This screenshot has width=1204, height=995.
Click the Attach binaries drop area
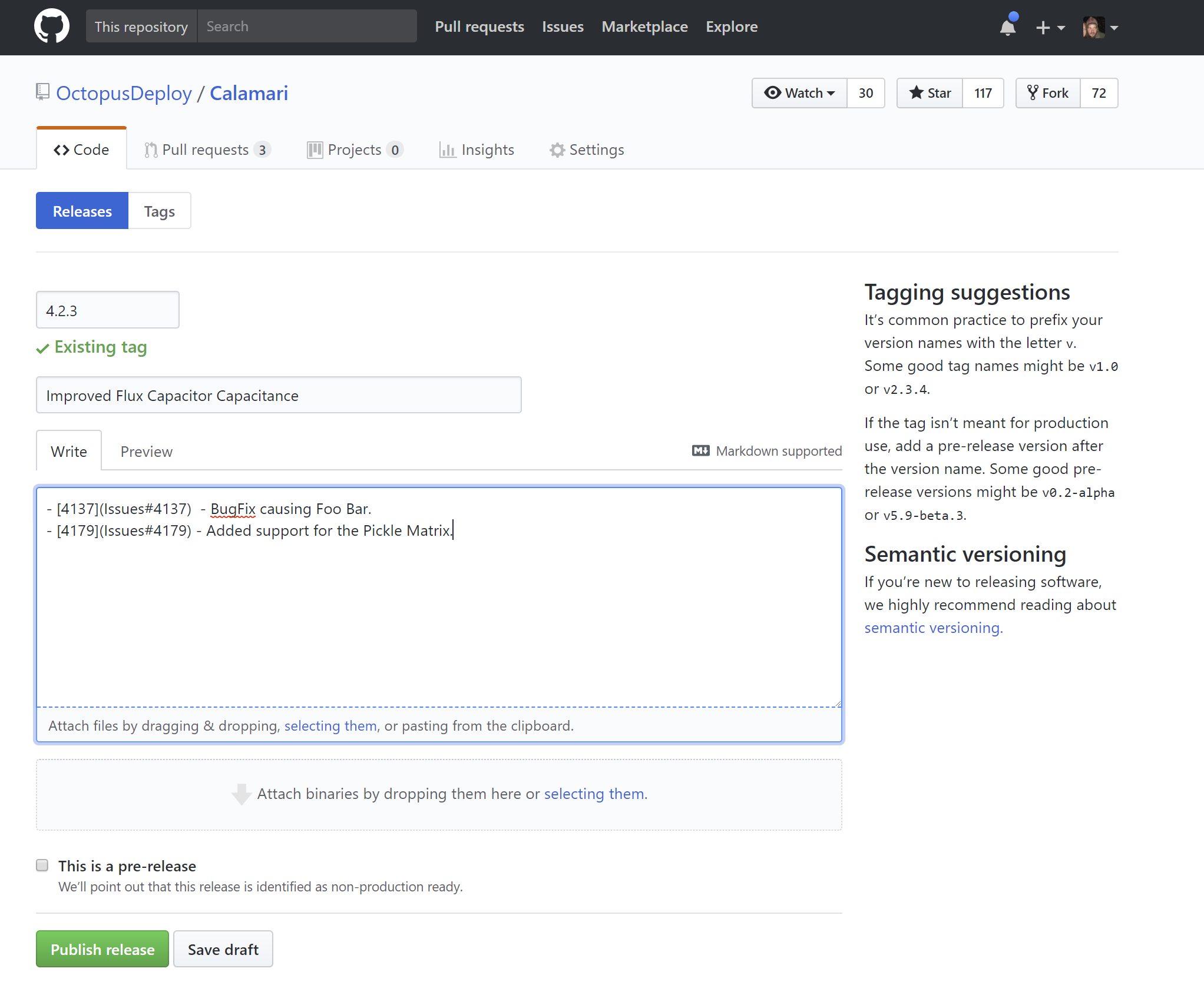[x=439, y=793]
